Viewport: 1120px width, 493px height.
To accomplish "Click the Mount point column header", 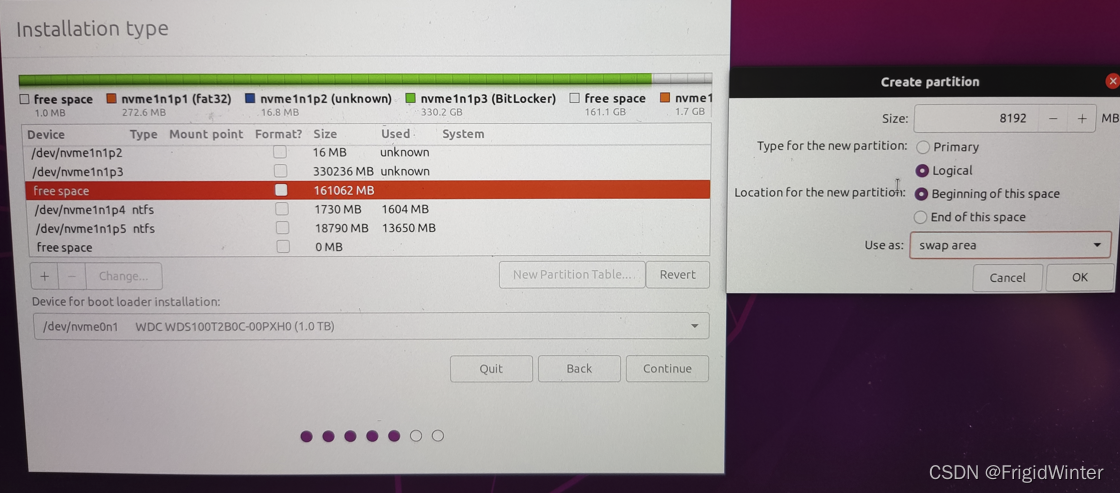I will click(206, 134).
